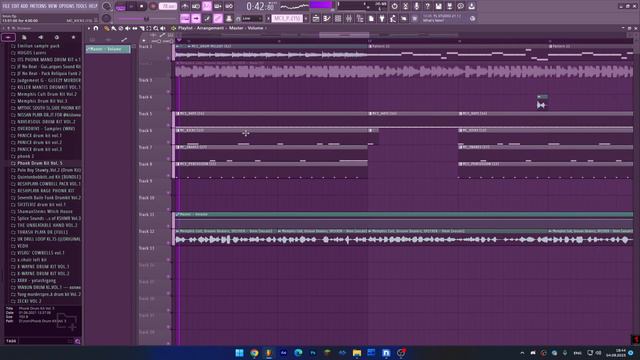Select the Select tool in playlist toolbar
The image size is (640, 360).
(x=149, y=28)
